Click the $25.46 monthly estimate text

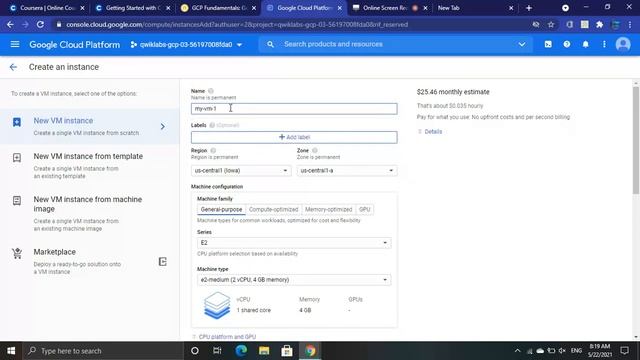pyautogui.click(x=453, y=92)
